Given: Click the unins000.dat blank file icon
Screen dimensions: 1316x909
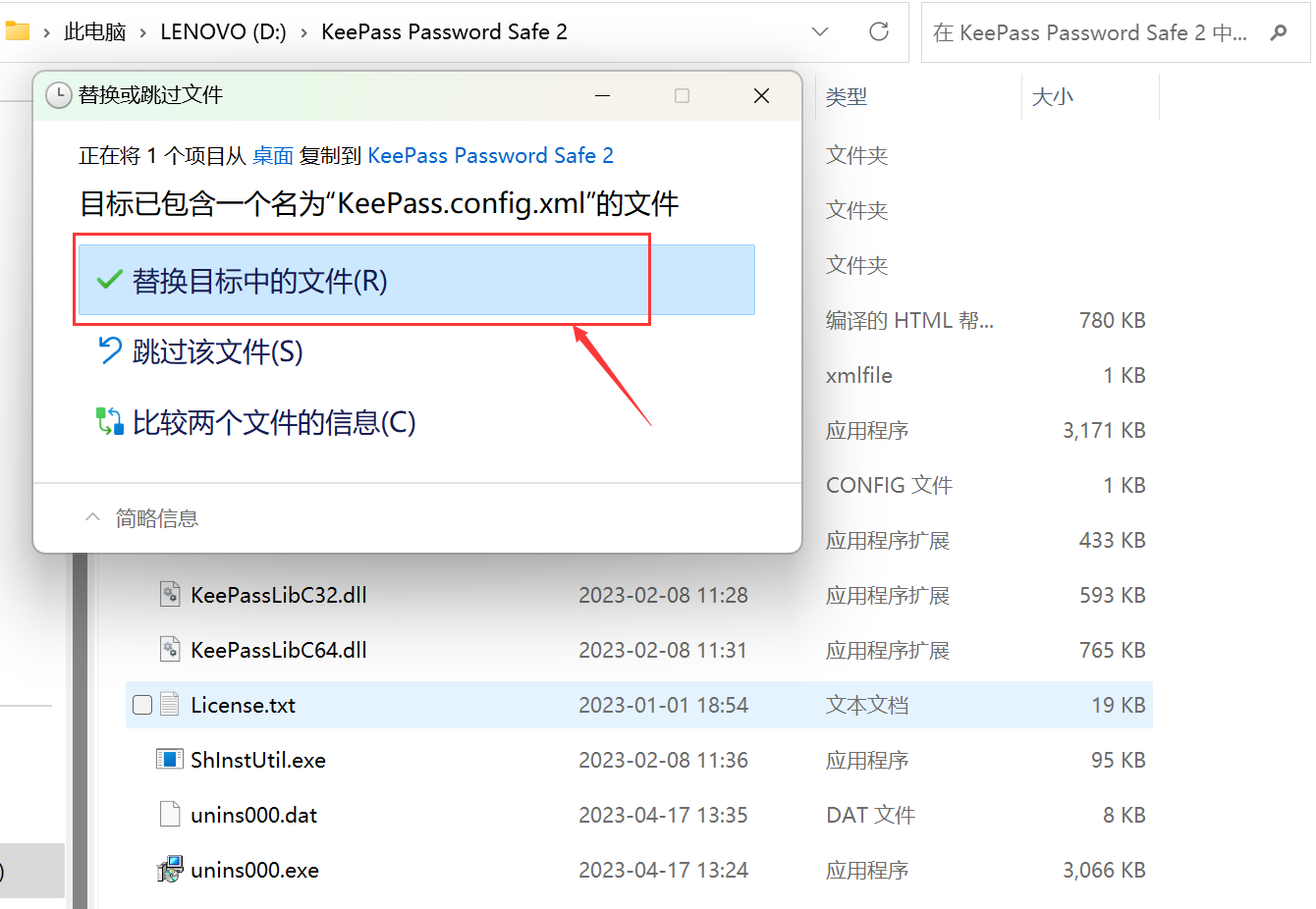Looking at the screenshot, I should click(170, 814).
